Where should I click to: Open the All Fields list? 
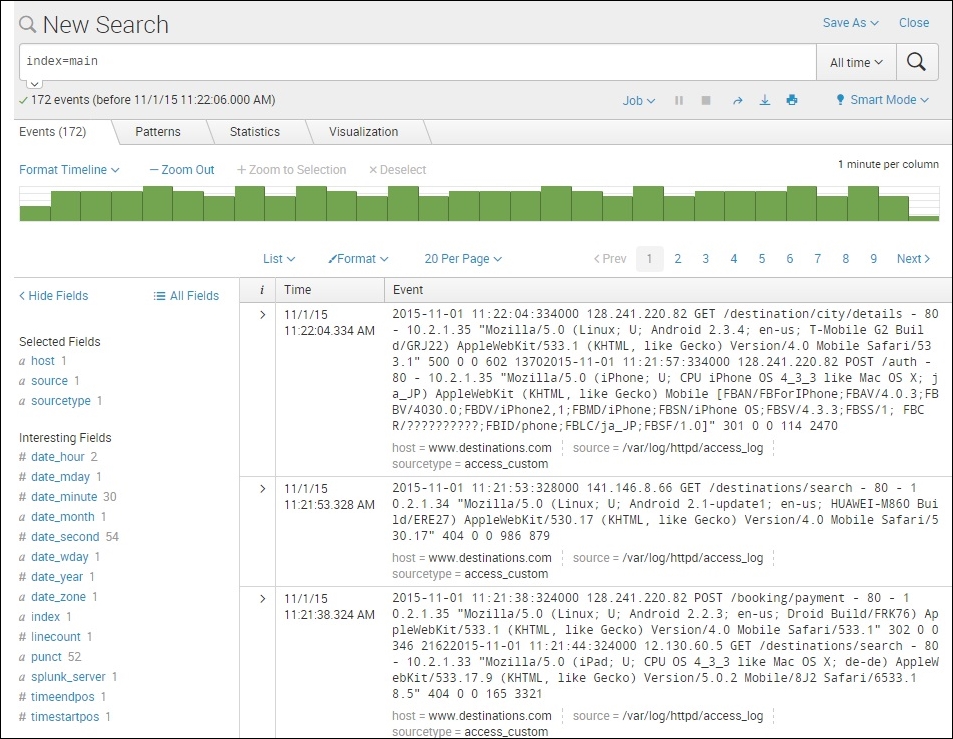click(186, 296)
